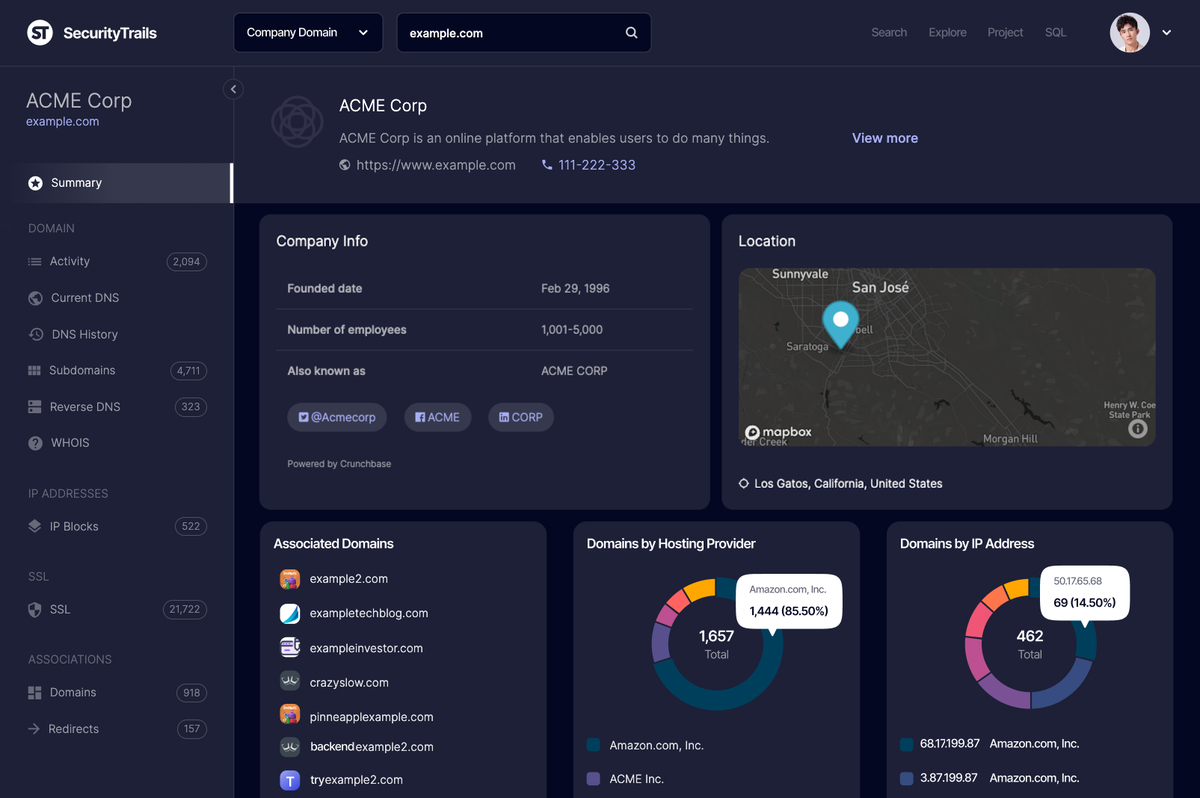The width and height of the screenshot is (1200, 798).
Task: Click the location marker icon beside Los Gatos
Action: [x=744, y=484]
